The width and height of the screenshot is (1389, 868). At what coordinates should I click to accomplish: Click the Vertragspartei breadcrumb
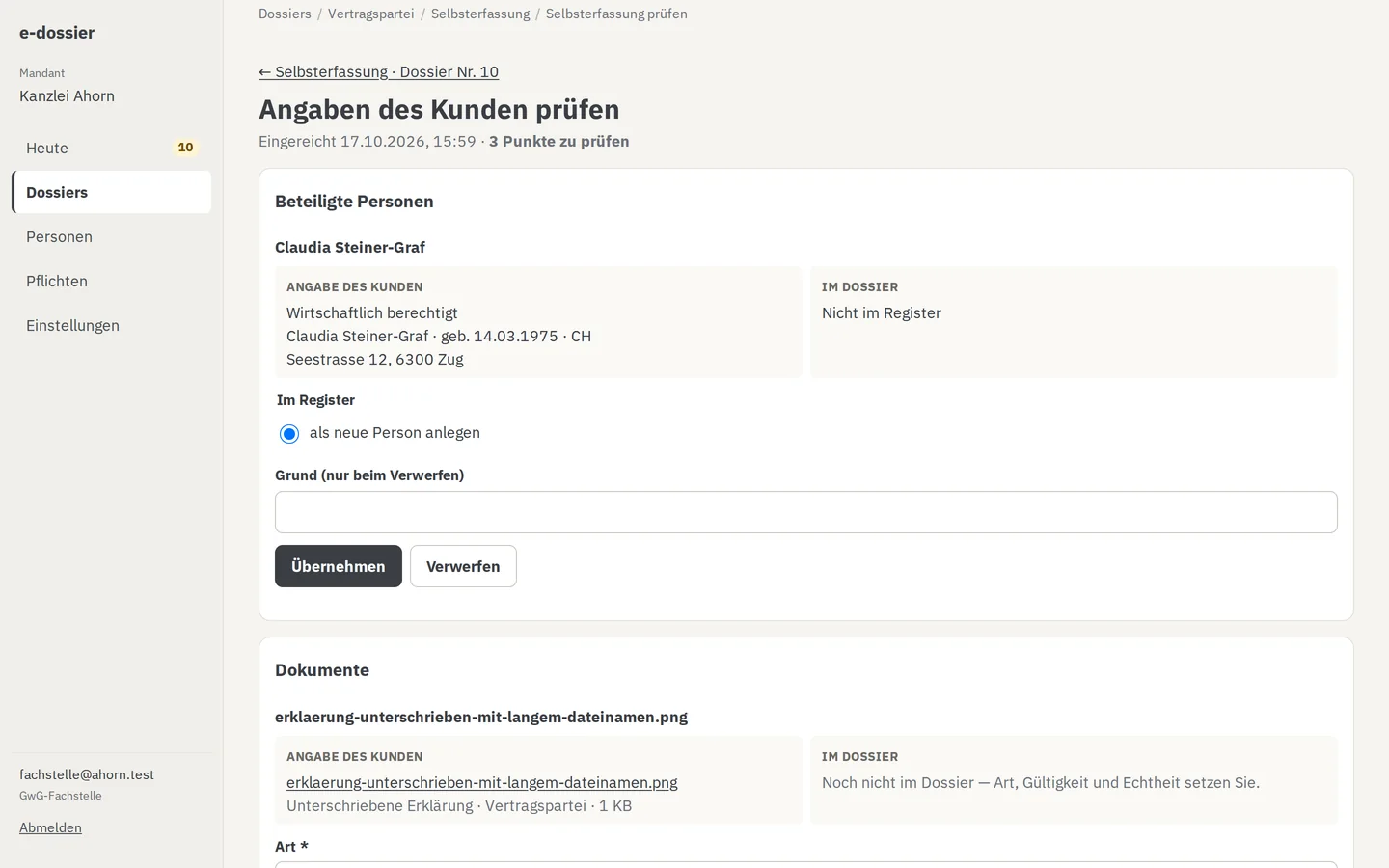click(371, 14)
